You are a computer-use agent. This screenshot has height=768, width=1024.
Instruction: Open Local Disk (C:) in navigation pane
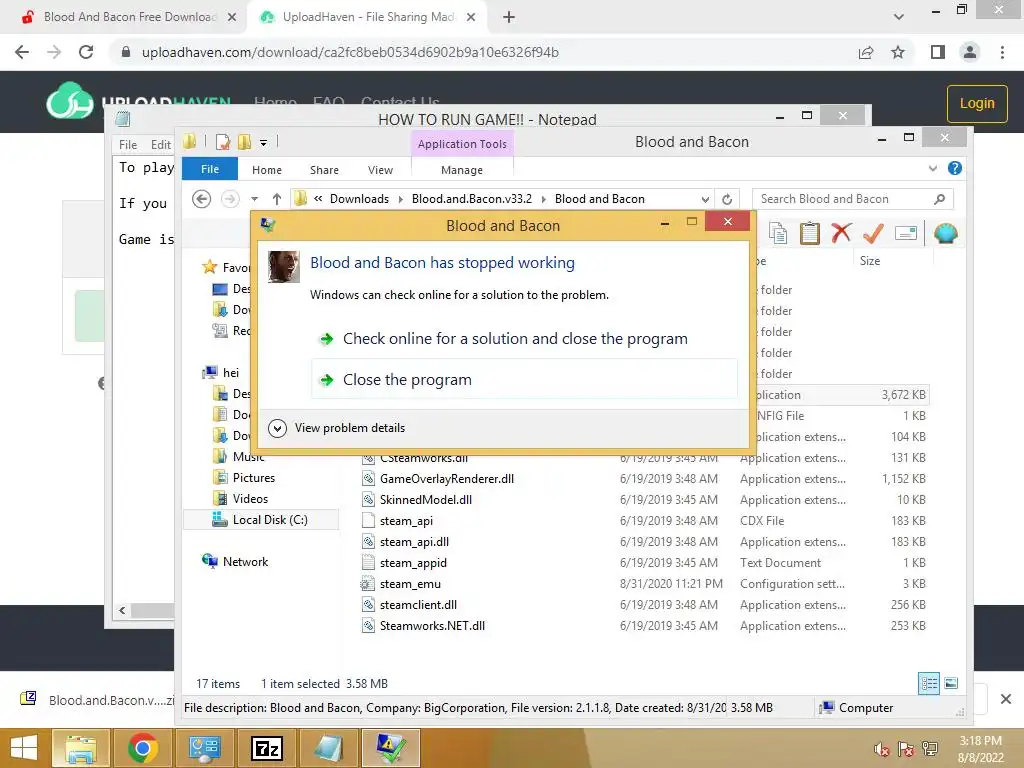270,519
